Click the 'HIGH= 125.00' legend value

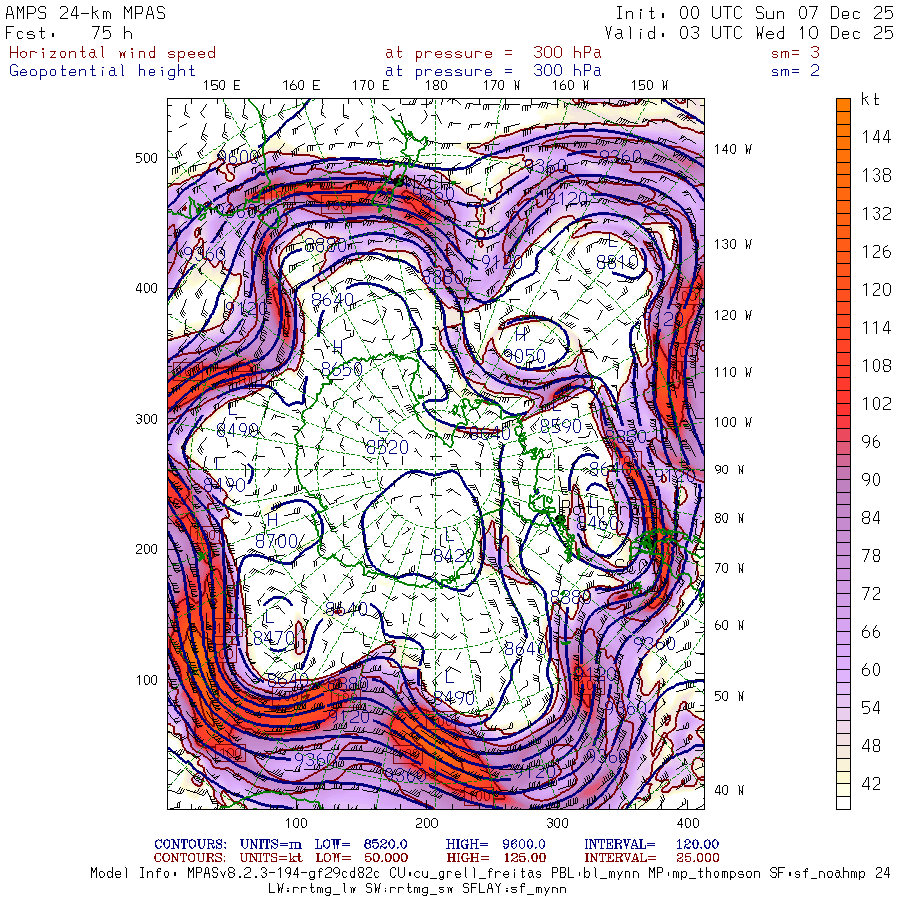(x=496, y=858)
